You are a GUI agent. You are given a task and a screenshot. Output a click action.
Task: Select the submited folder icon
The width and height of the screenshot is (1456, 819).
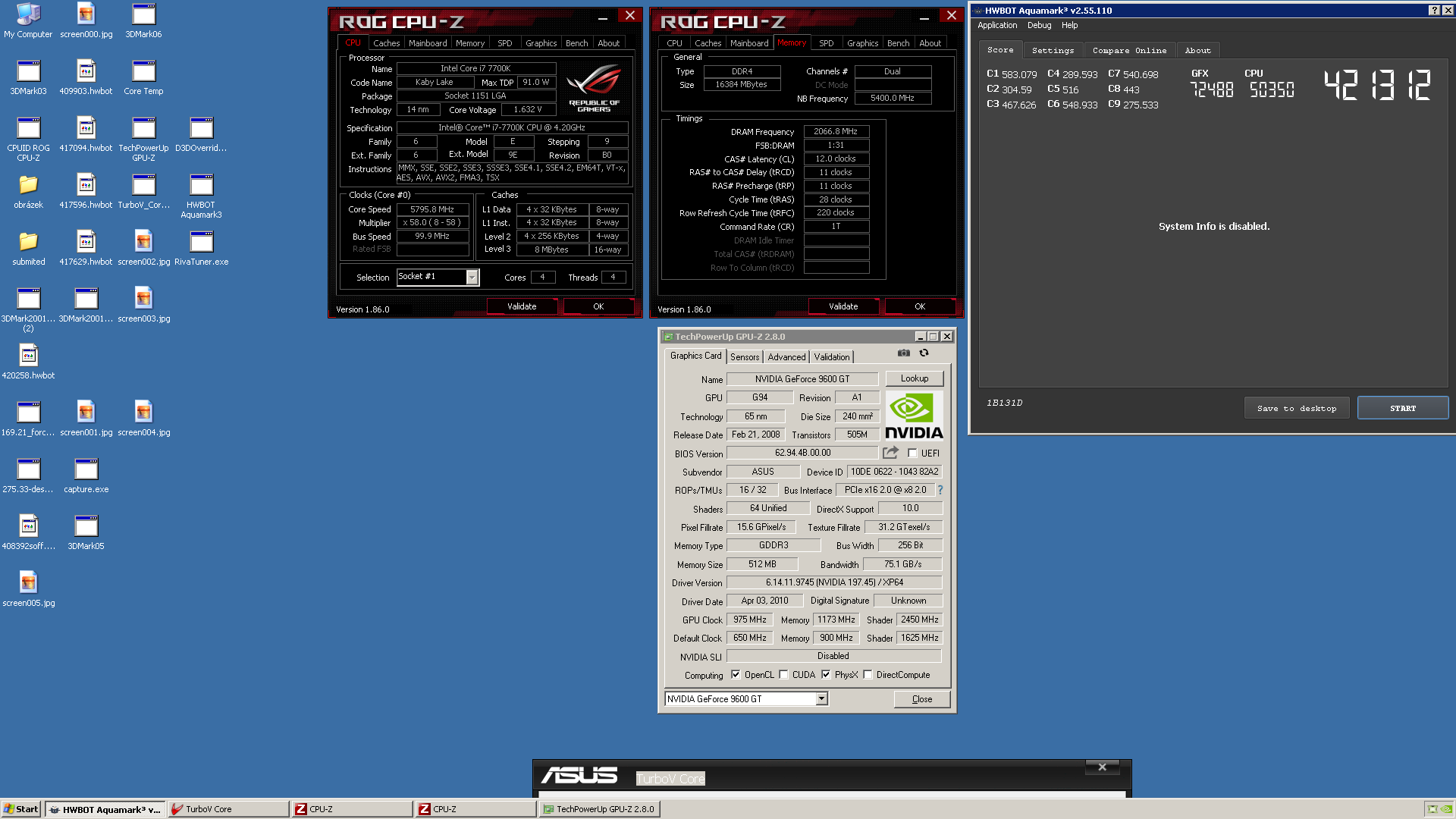coord(28,249)
